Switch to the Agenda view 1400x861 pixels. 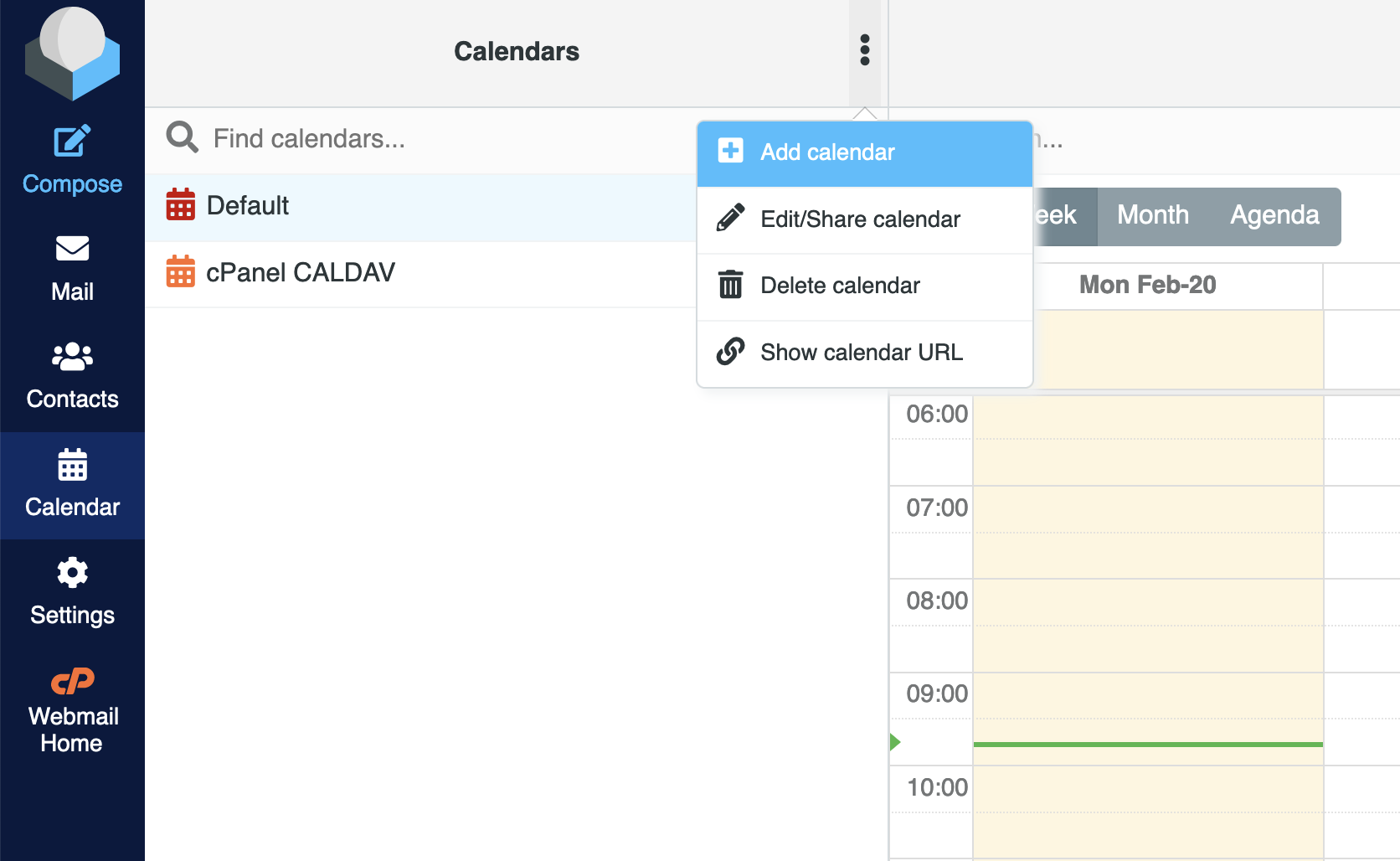1274,215
